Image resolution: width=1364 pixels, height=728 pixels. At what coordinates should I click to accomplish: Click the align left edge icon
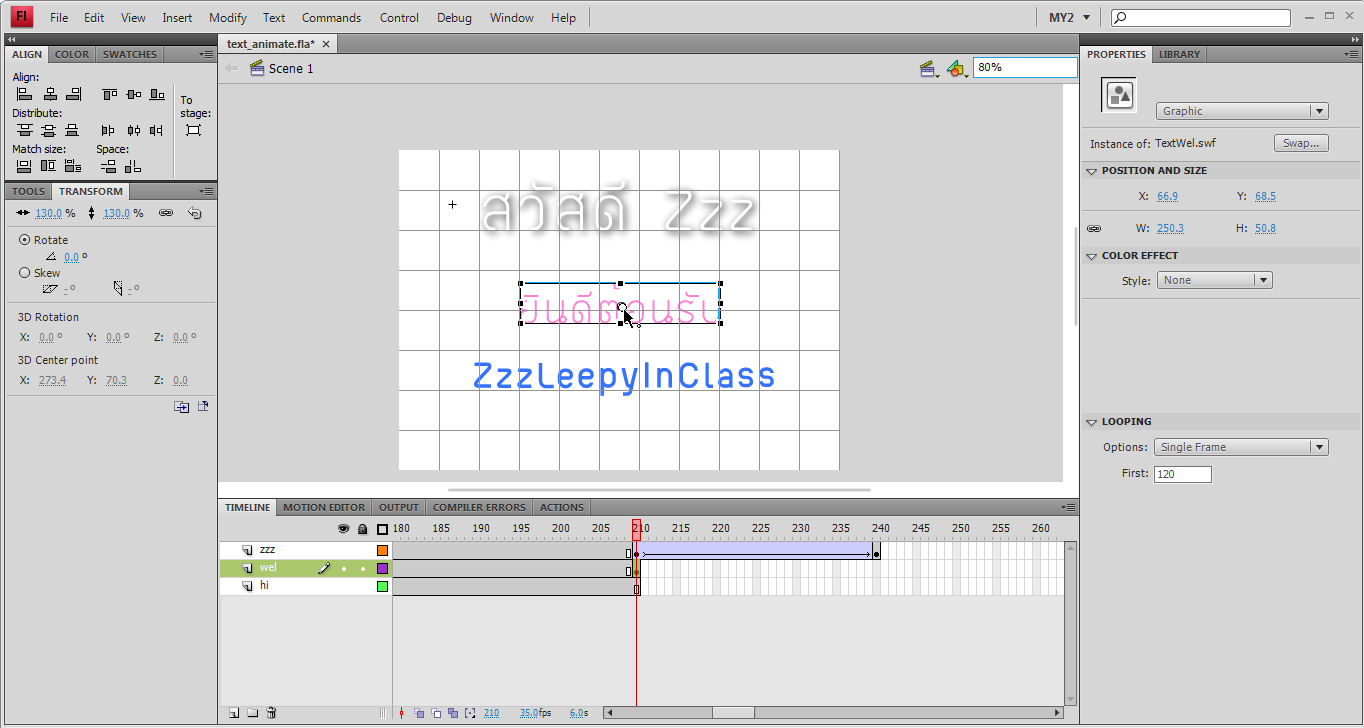tap(24, 94)
